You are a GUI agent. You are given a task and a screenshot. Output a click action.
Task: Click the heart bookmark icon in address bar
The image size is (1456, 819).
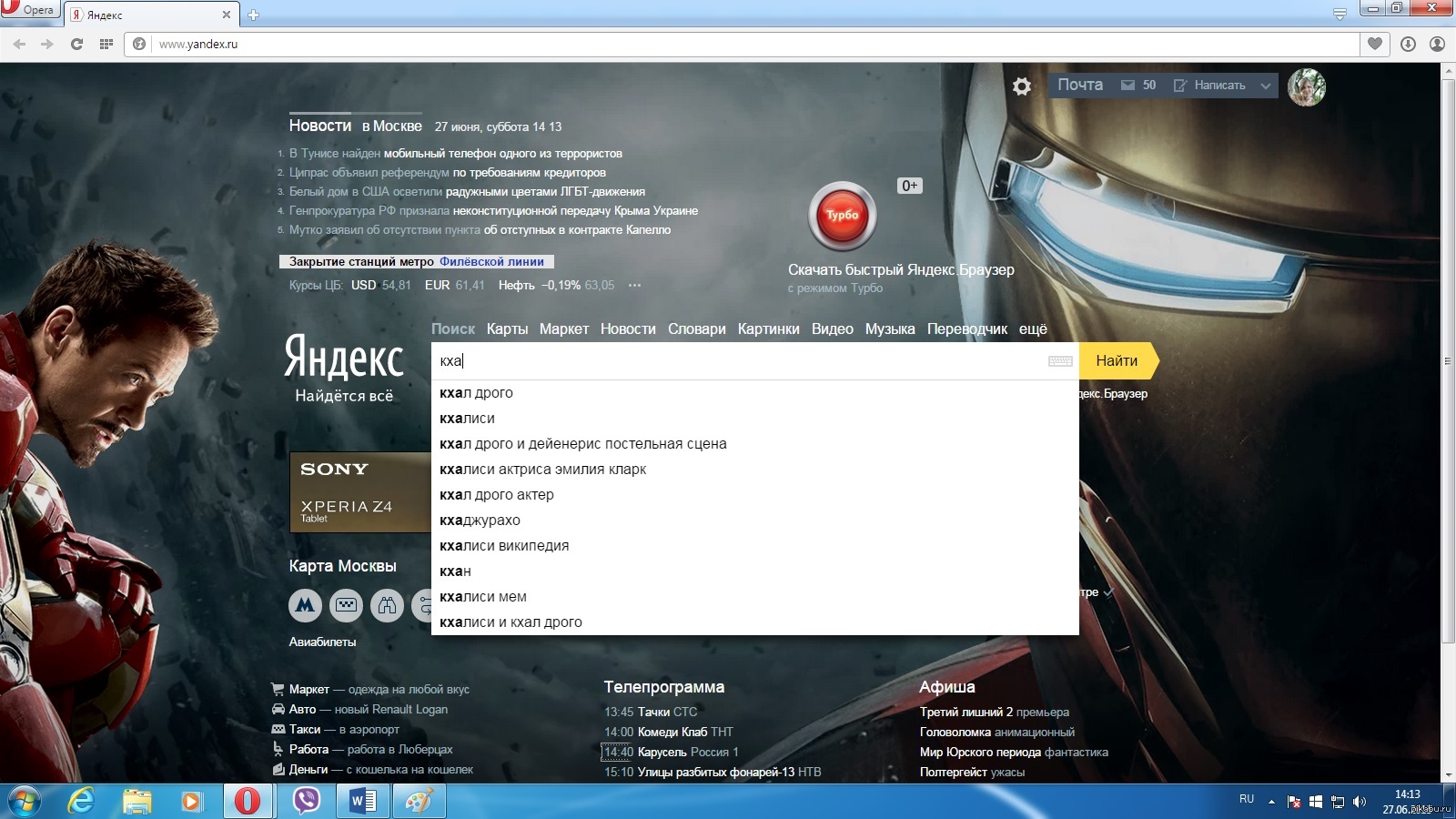1374,44
